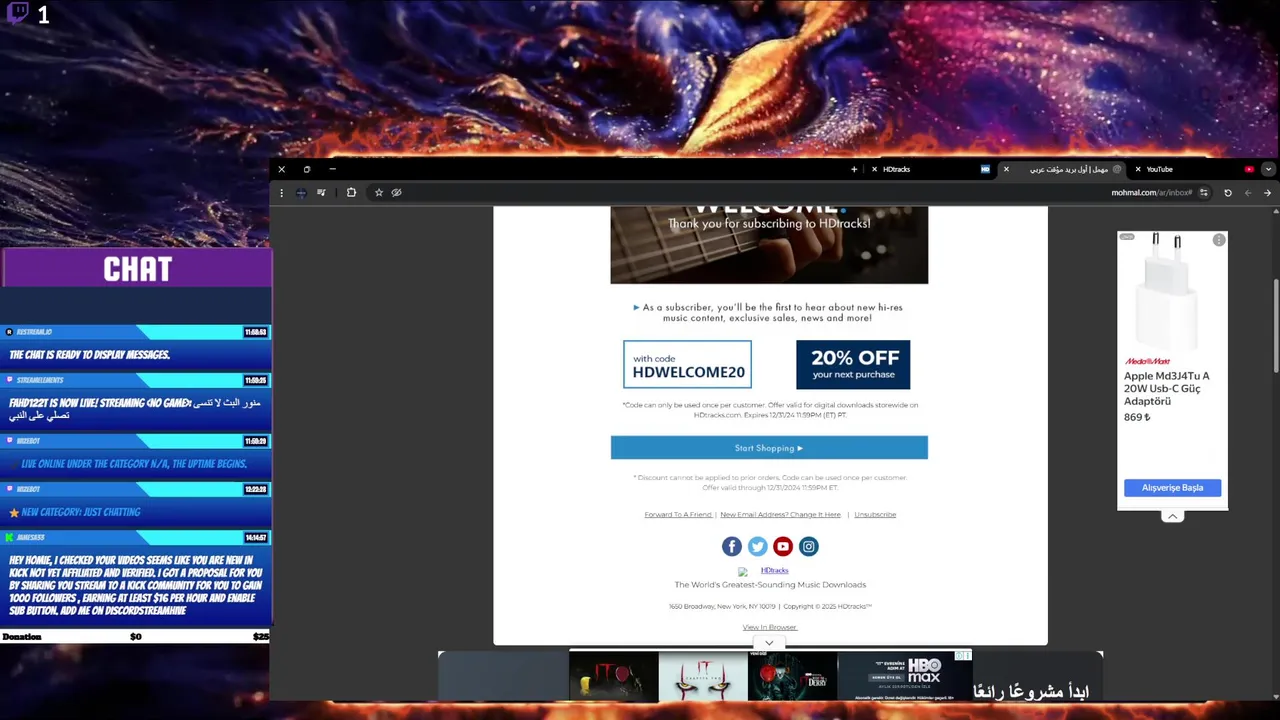Click the Unsubscribe link
Screen dimensions: 1280x720
point(875,515)
